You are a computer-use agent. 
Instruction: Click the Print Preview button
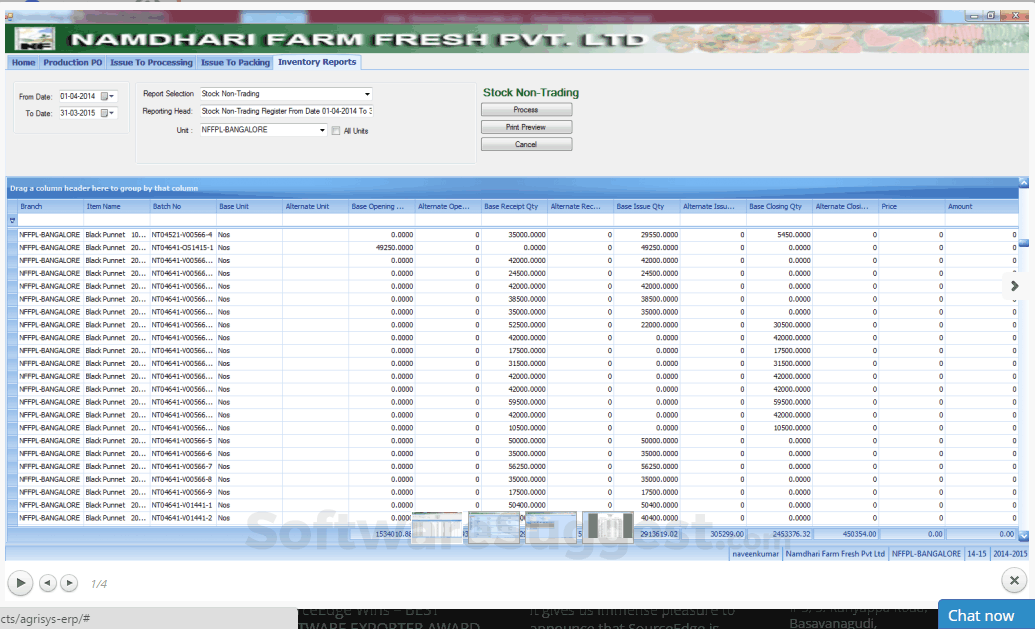526,127
